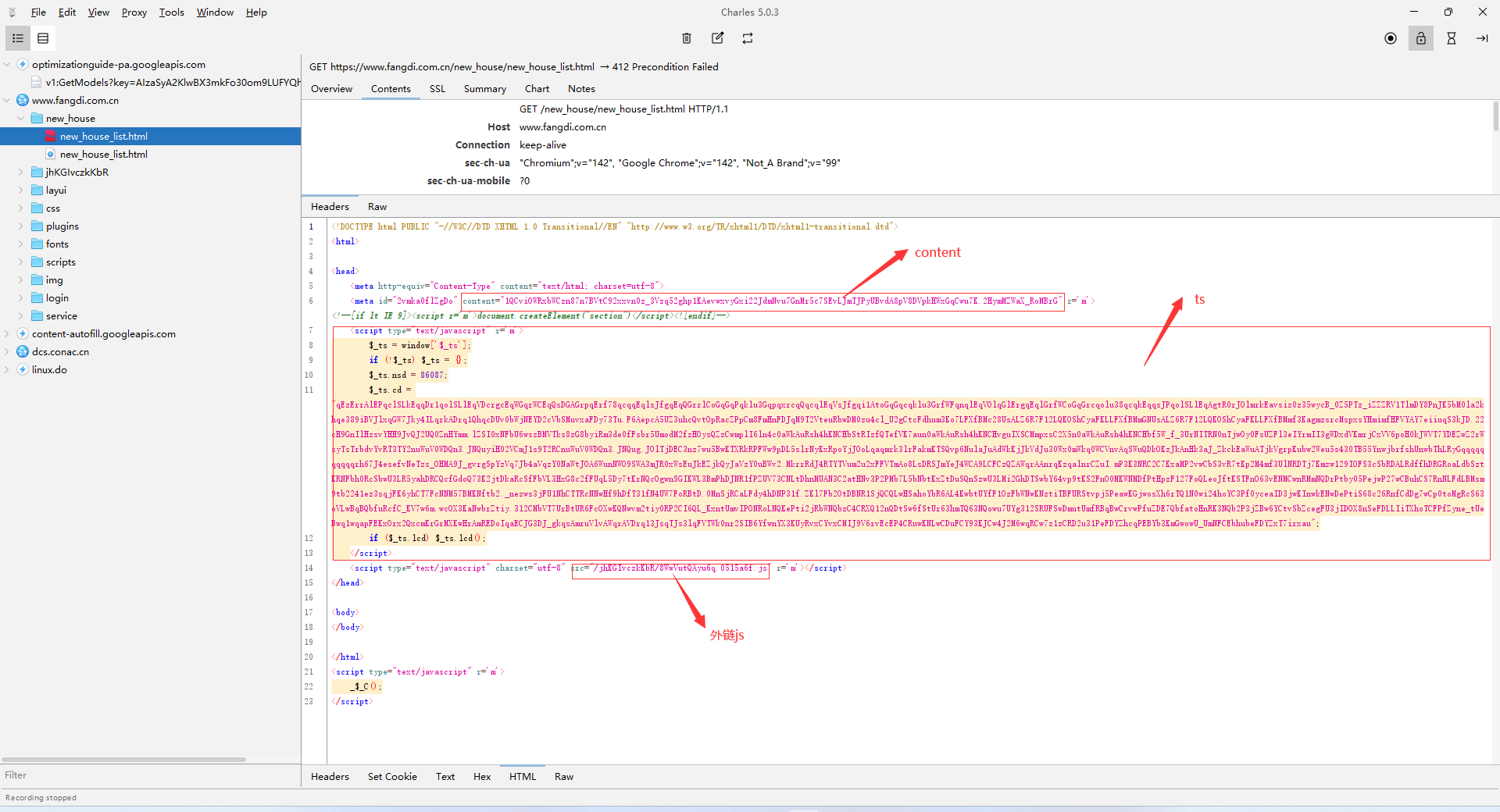Viewport: 1500px width, 812px height.
Task: Switch to the SSL tab
Action: tap(437, 89)
